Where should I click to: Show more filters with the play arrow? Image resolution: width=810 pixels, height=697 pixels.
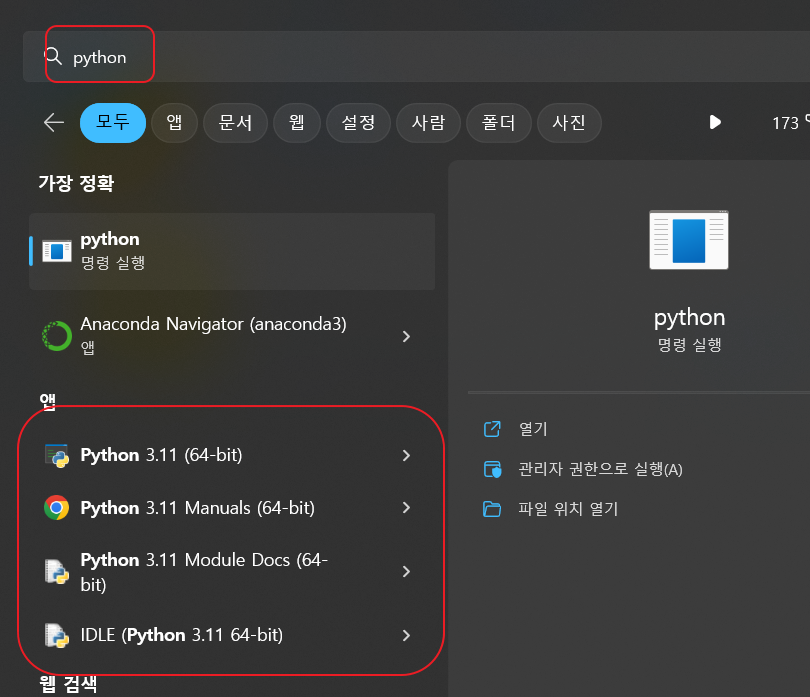(715, 122)
